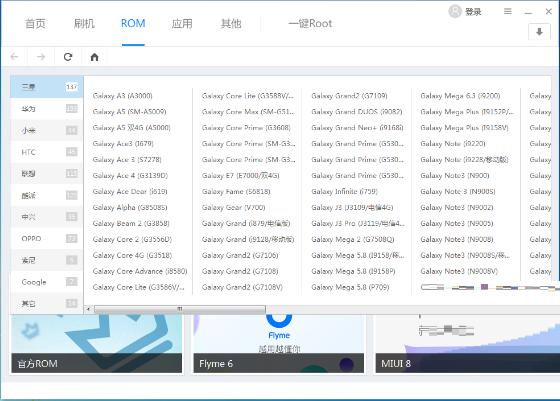The image size is (560, 401).
Task: Open Galaxy Note (i9220) model
Action: point(453,144)
